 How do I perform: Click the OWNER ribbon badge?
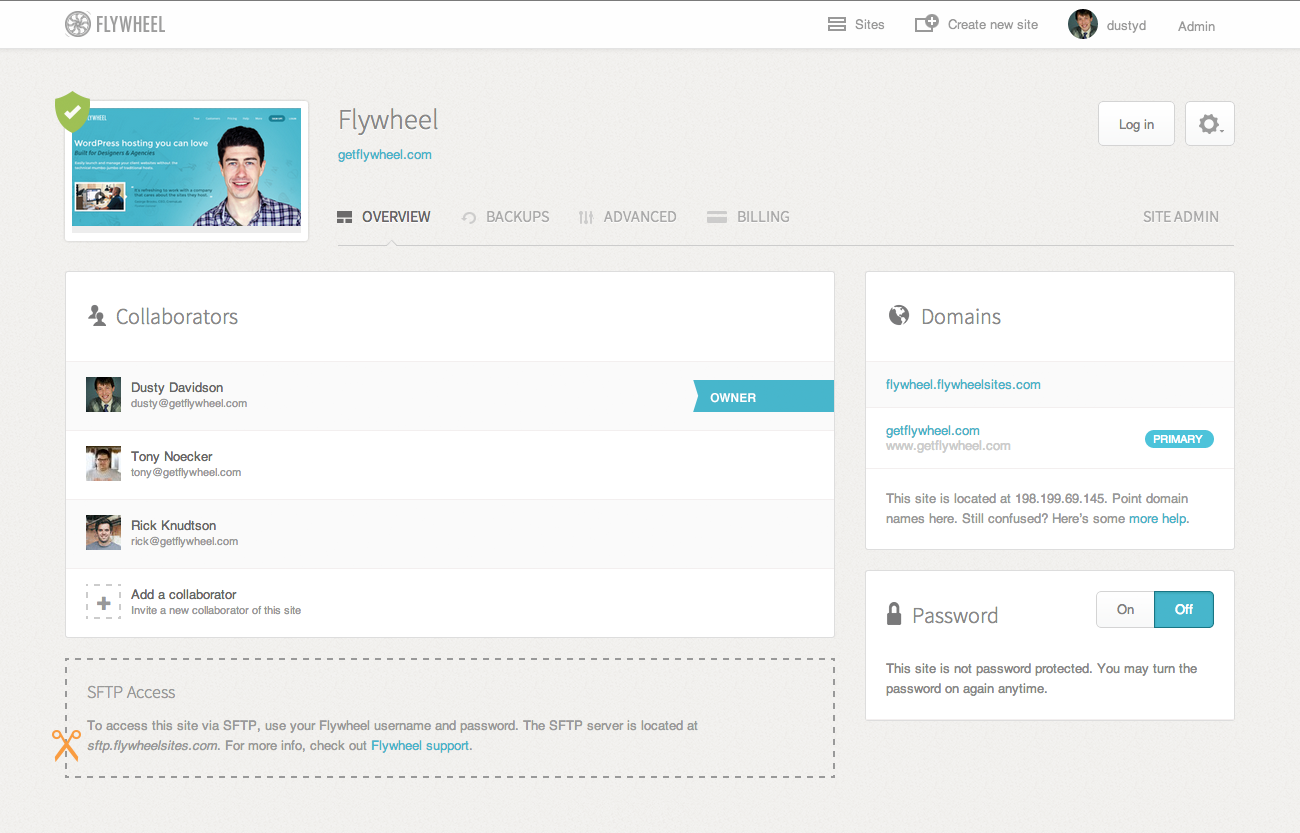(x=764, y=397)
